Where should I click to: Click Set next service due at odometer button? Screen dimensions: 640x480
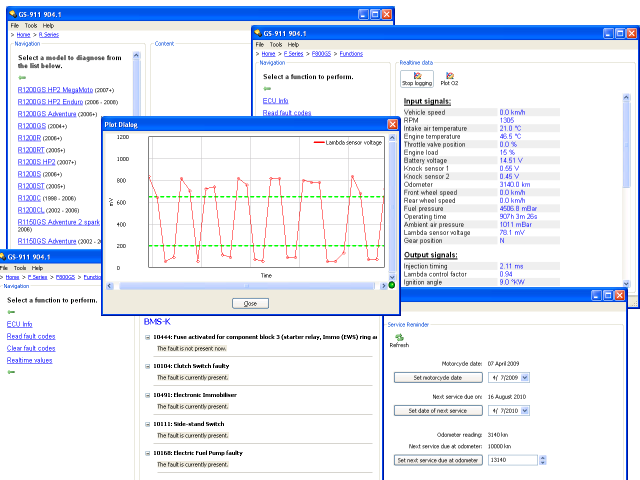[x=438, y=460]
